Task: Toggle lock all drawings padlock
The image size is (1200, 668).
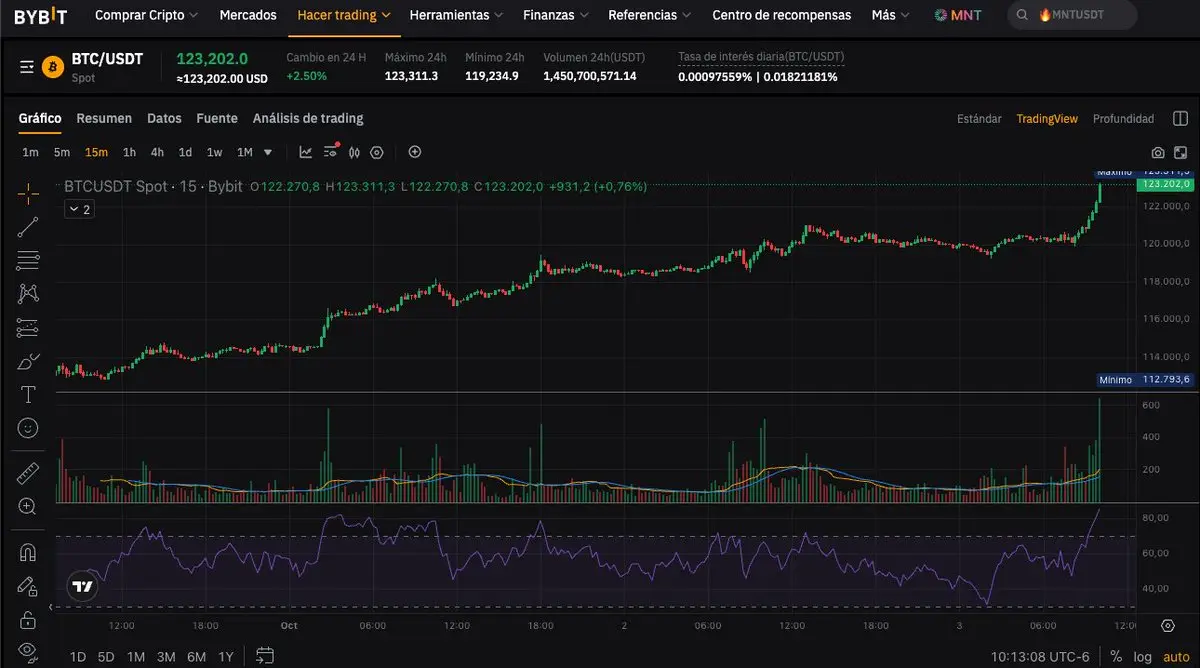Action: [28, 618]
